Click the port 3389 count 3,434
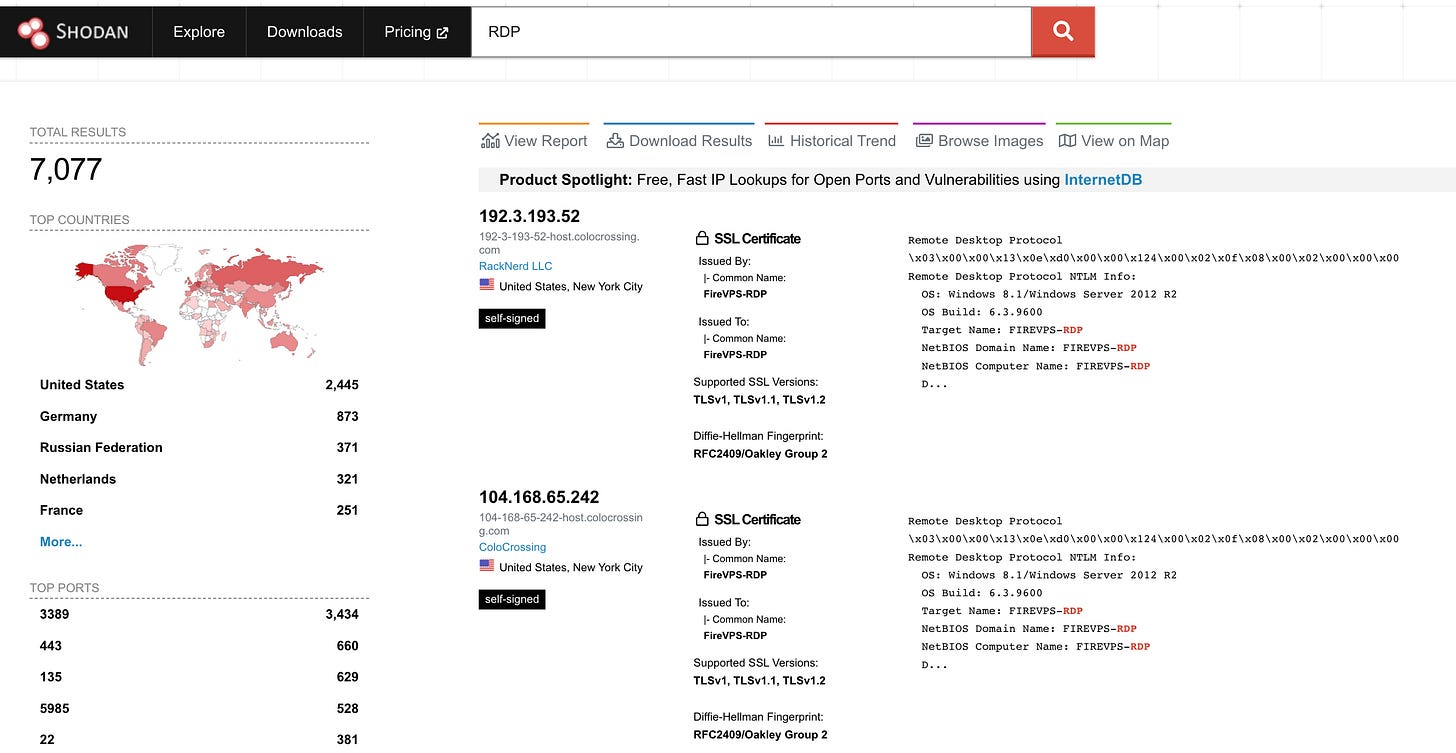This screenshot has width=1456, height=753. click(x=342, y=614)
